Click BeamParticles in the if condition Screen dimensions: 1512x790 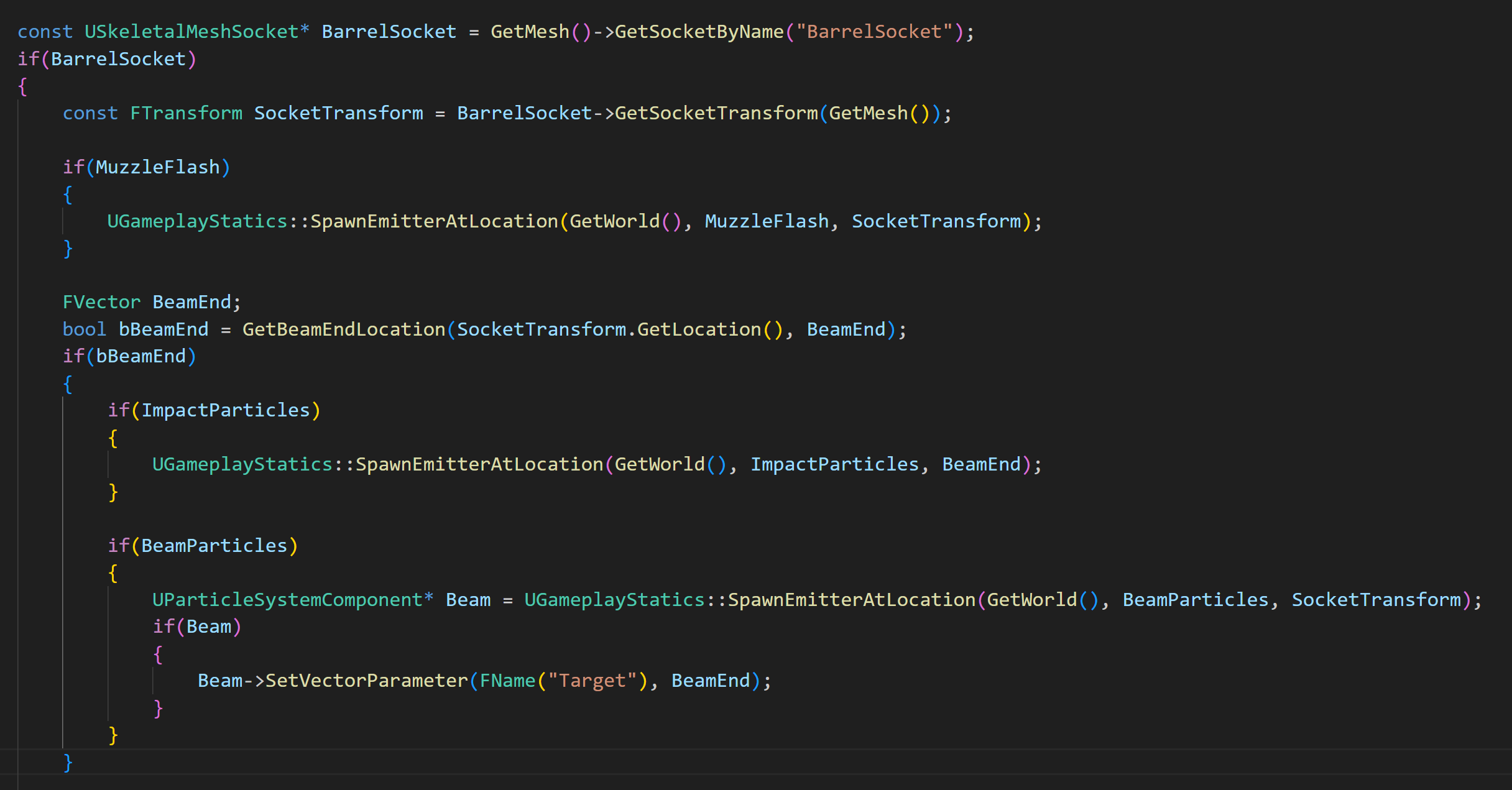pos(214,546)
